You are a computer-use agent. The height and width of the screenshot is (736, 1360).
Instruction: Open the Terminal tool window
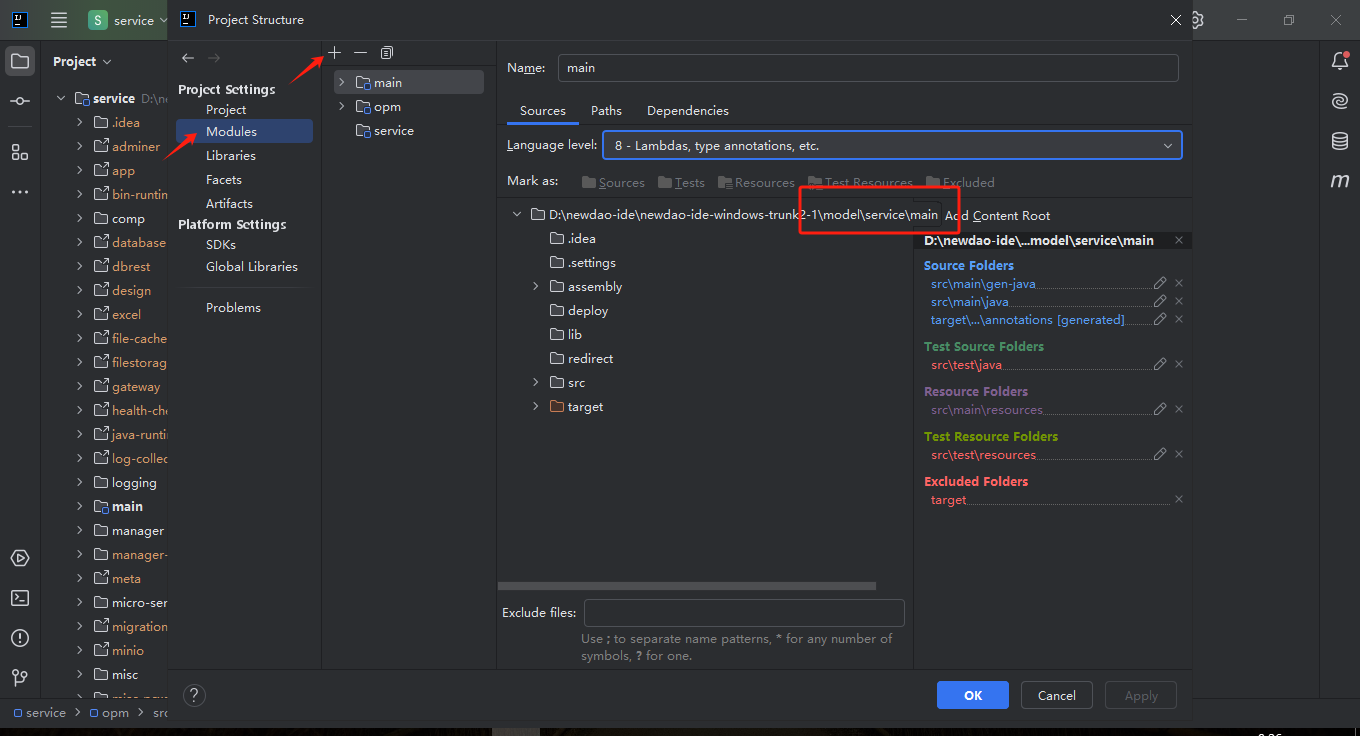[20, 598]
